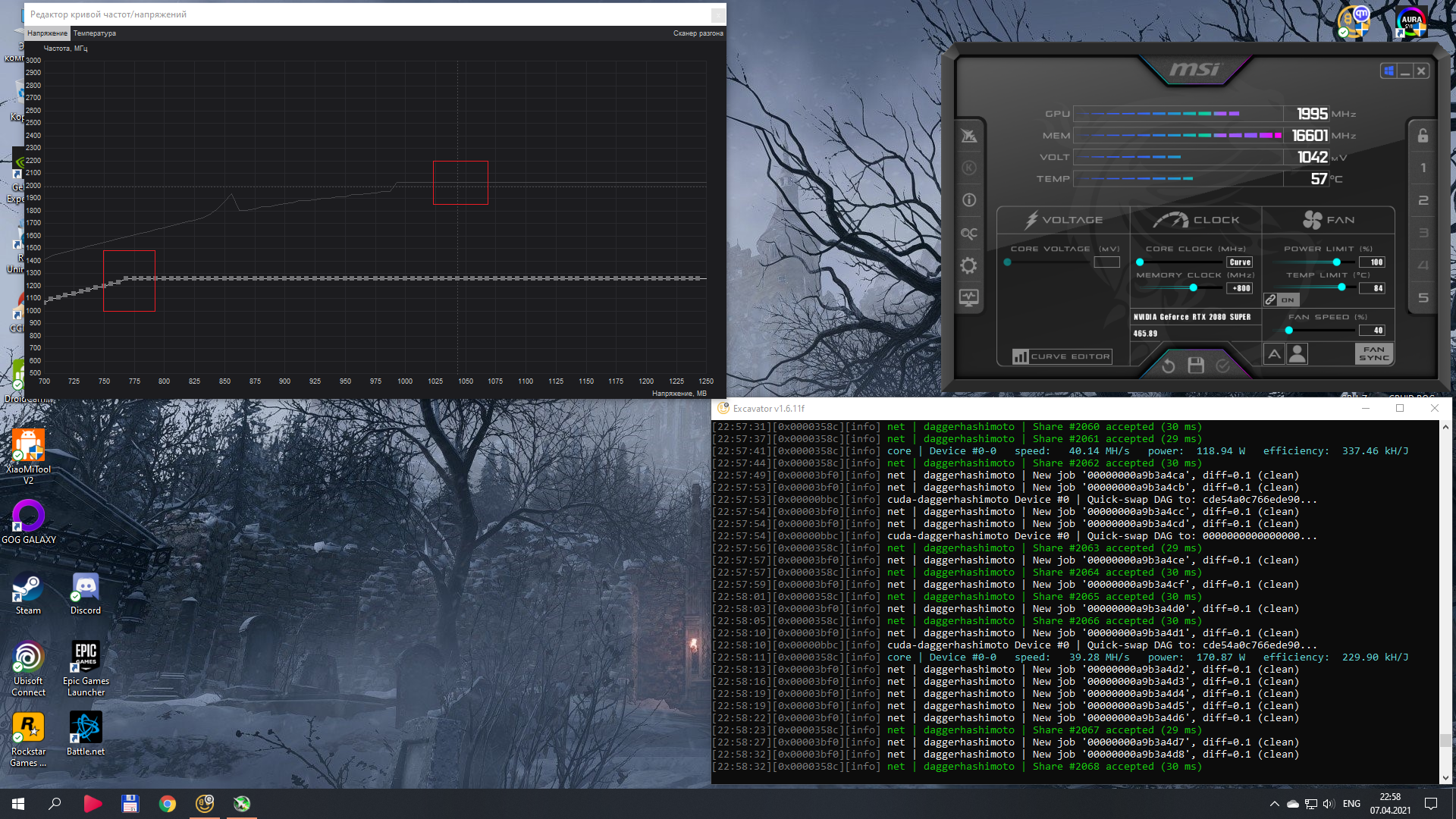Image resolution: width=1456 pixels, height=819 pixels.
Task: Click the Fan Speed percent input field
Action: [x=1373, y=331]
